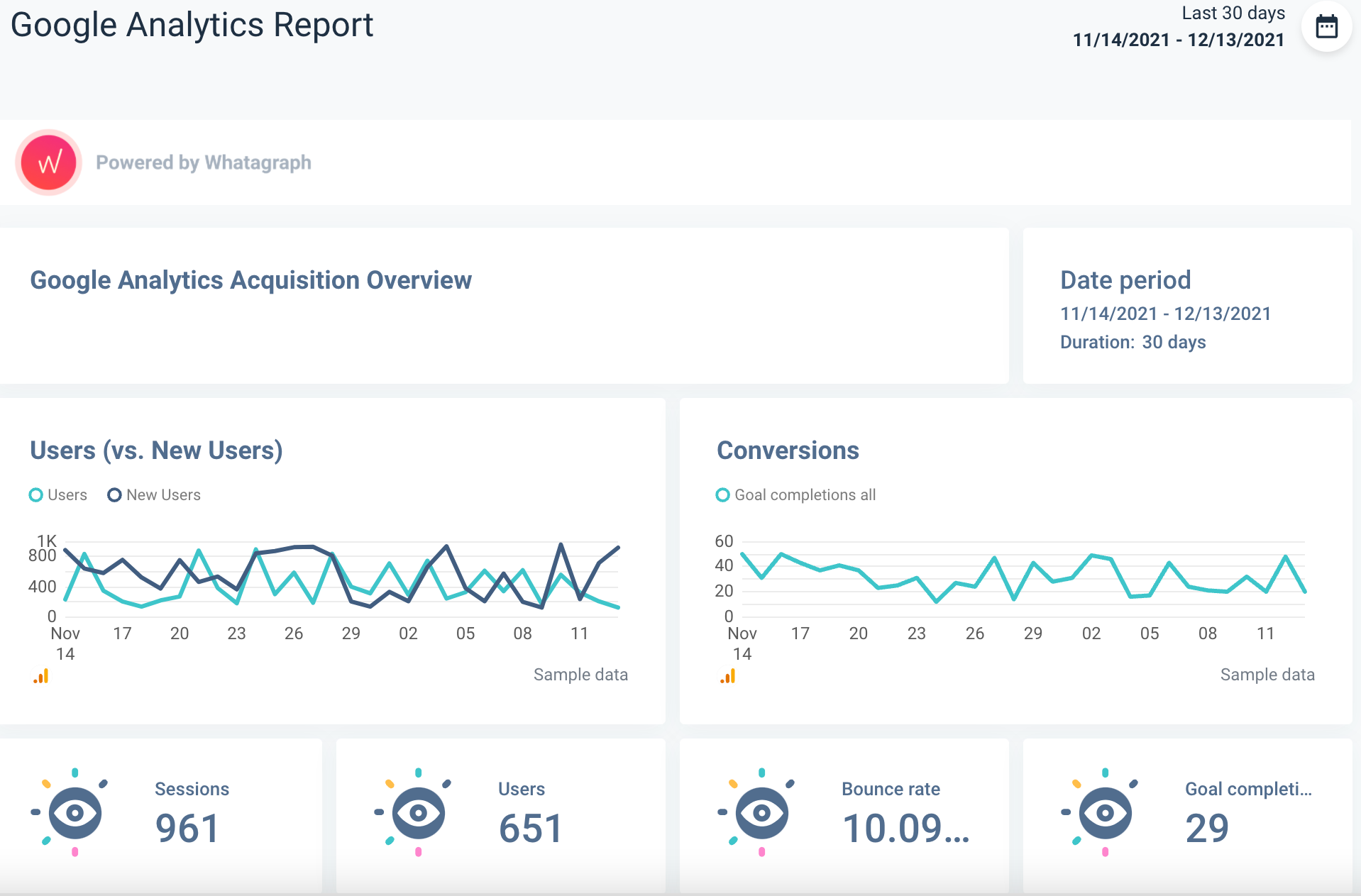
Task: Open the calendar icon at top right
Action: 1326,26
